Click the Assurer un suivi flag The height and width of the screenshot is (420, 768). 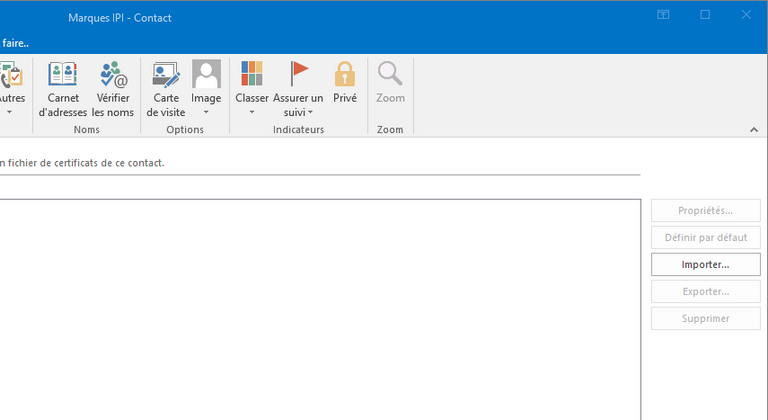tap(298, 75)
